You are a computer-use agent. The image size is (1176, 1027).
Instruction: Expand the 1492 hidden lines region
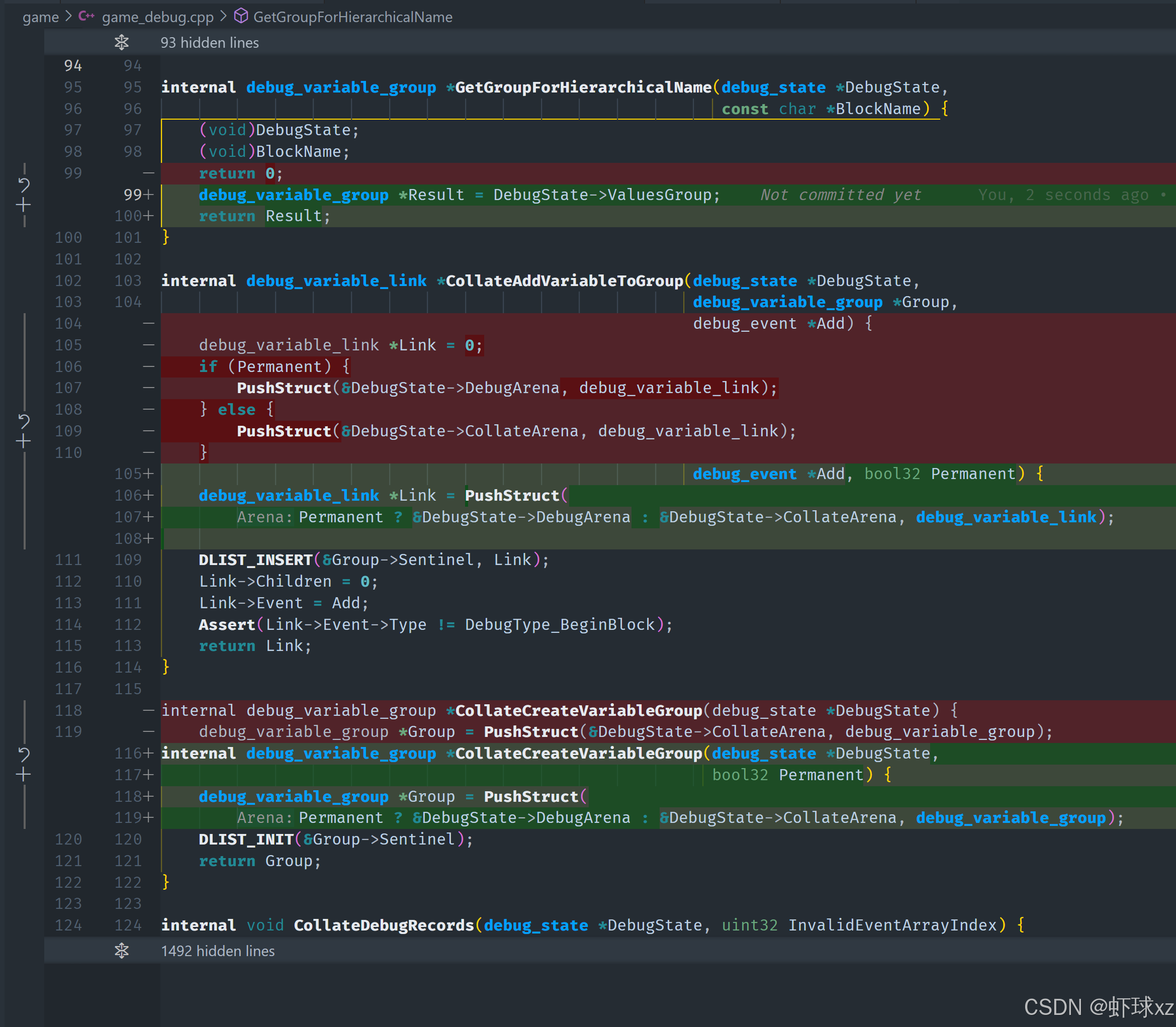[x=218, y=952]
